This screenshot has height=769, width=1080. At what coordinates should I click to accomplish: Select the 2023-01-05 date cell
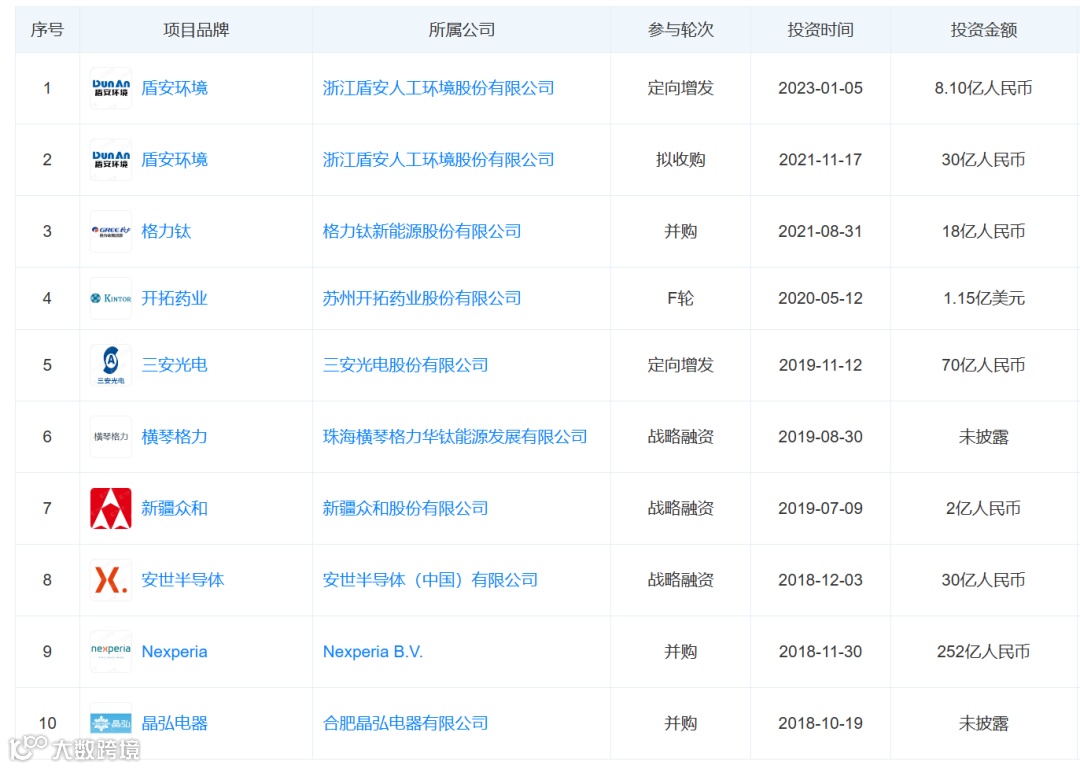click(x=820, y=88)
